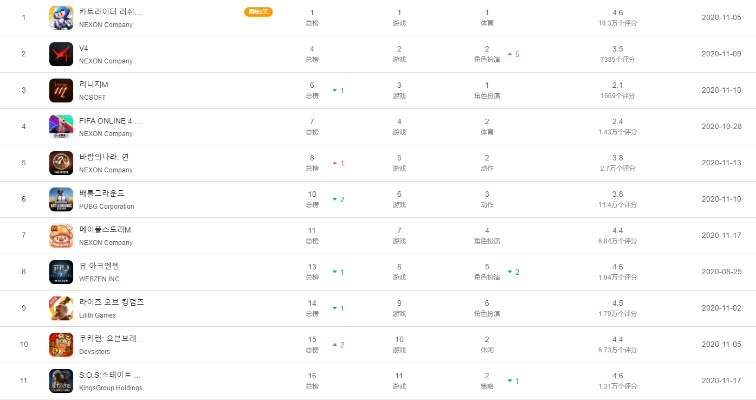Open the PUBG Corporation publisher link
This screenshot has height=400, width=756.
point(108,206)
